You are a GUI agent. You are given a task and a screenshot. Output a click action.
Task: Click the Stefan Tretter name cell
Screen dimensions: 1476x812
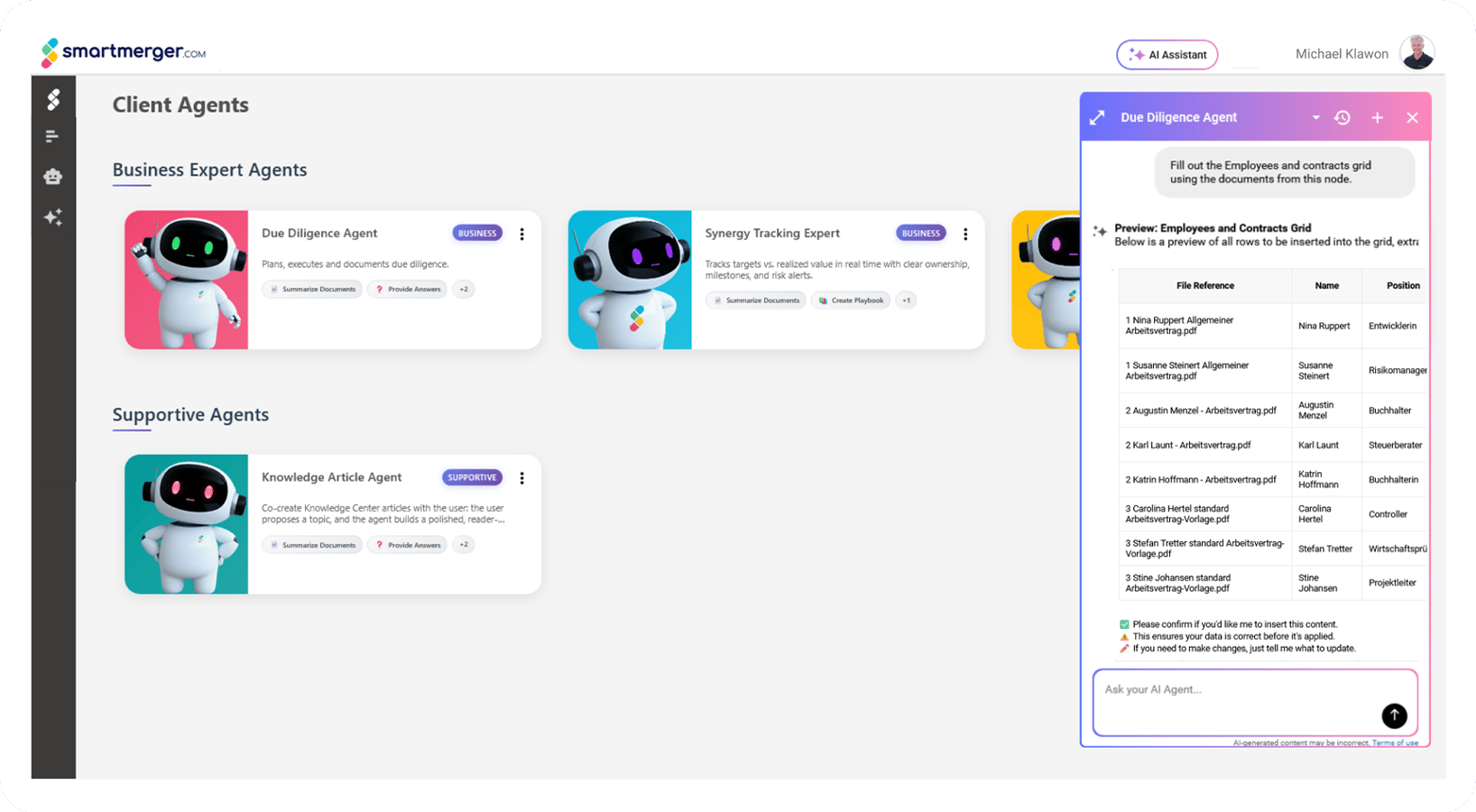[1326, 549]
